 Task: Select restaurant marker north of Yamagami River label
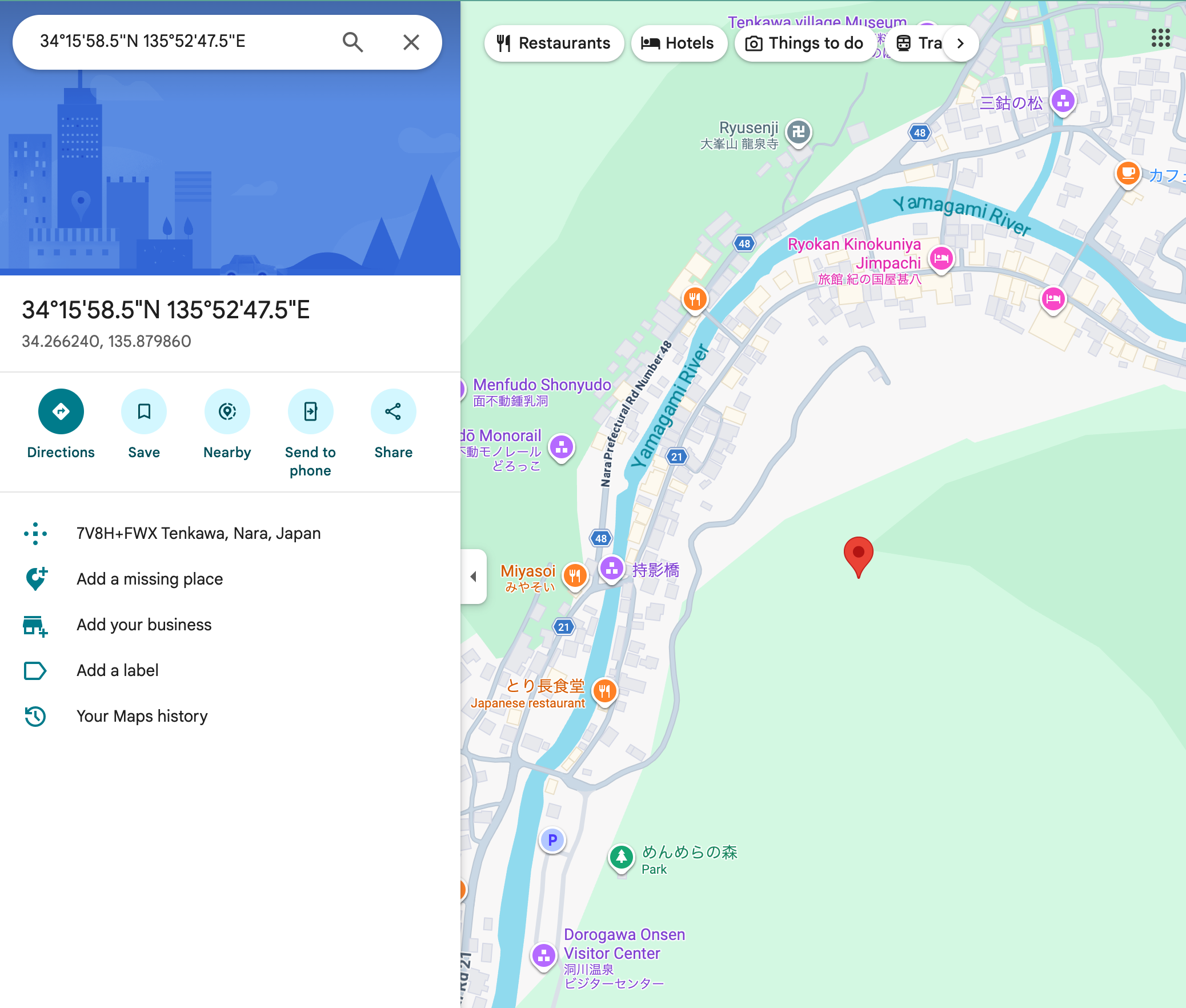pyautogui.click(x=695, y=299)
